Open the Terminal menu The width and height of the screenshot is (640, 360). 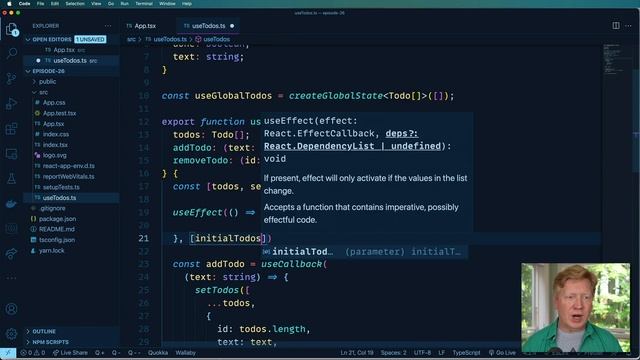tap(144, 4)
